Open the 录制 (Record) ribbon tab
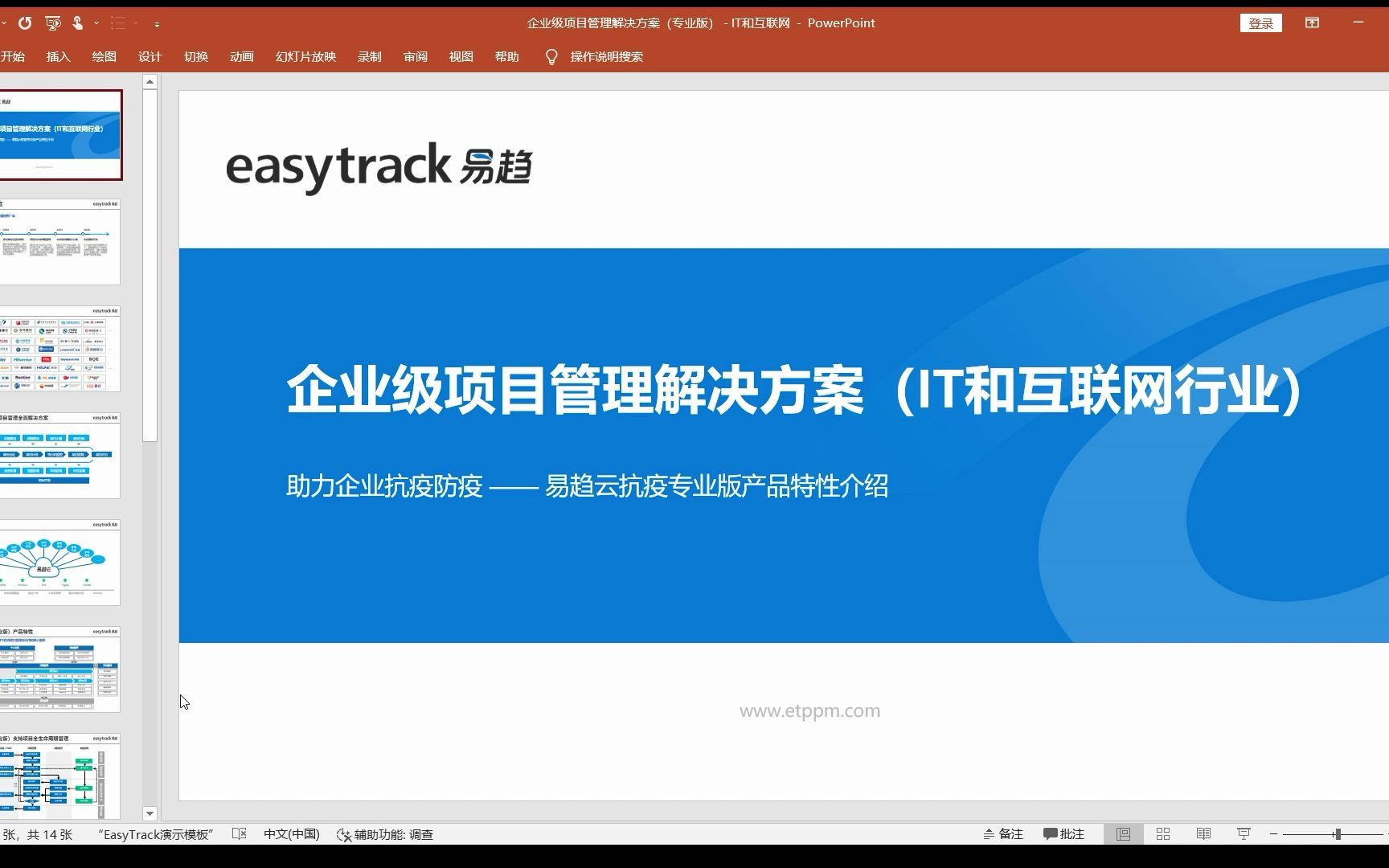The width and height of the screenshot is (1389, 868). point(370,56)
